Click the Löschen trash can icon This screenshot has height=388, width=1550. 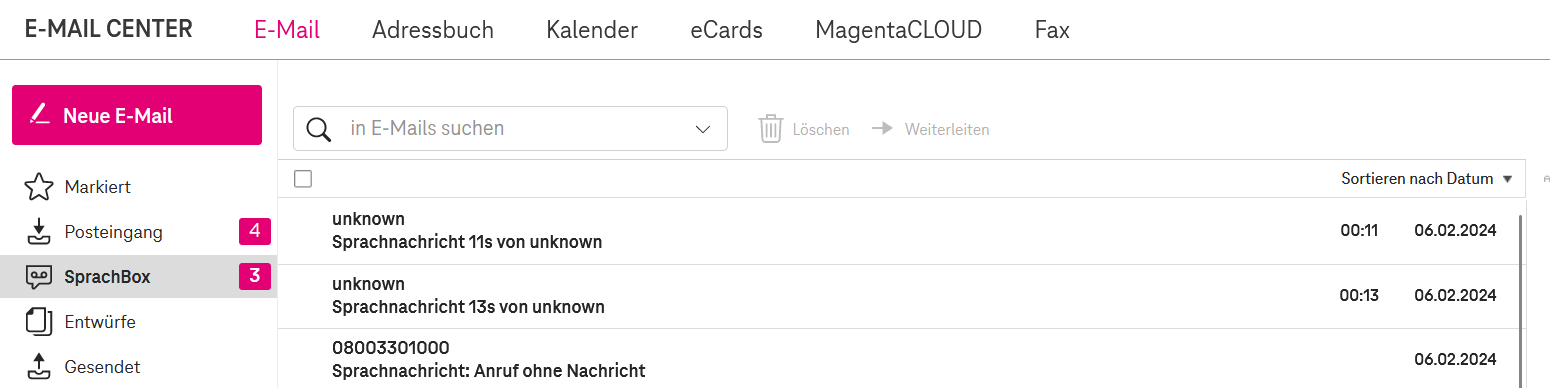[x=770, y=129]
